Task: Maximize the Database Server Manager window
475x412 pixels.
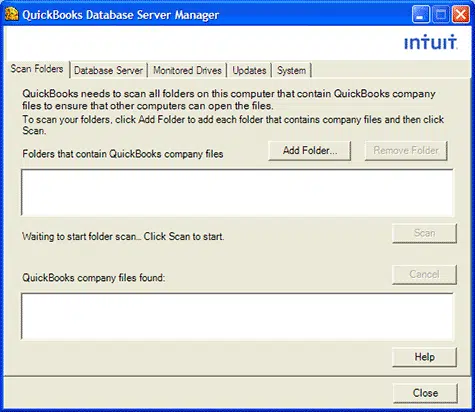Action: point(441,14)
